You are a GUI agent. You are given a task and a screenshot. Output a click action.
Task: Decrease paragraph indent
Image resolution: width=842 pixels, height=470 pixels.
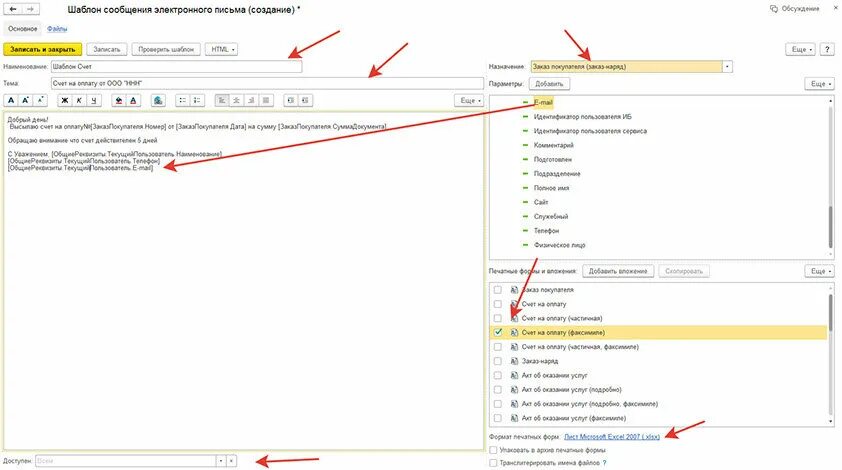click(x=305, y=100)
